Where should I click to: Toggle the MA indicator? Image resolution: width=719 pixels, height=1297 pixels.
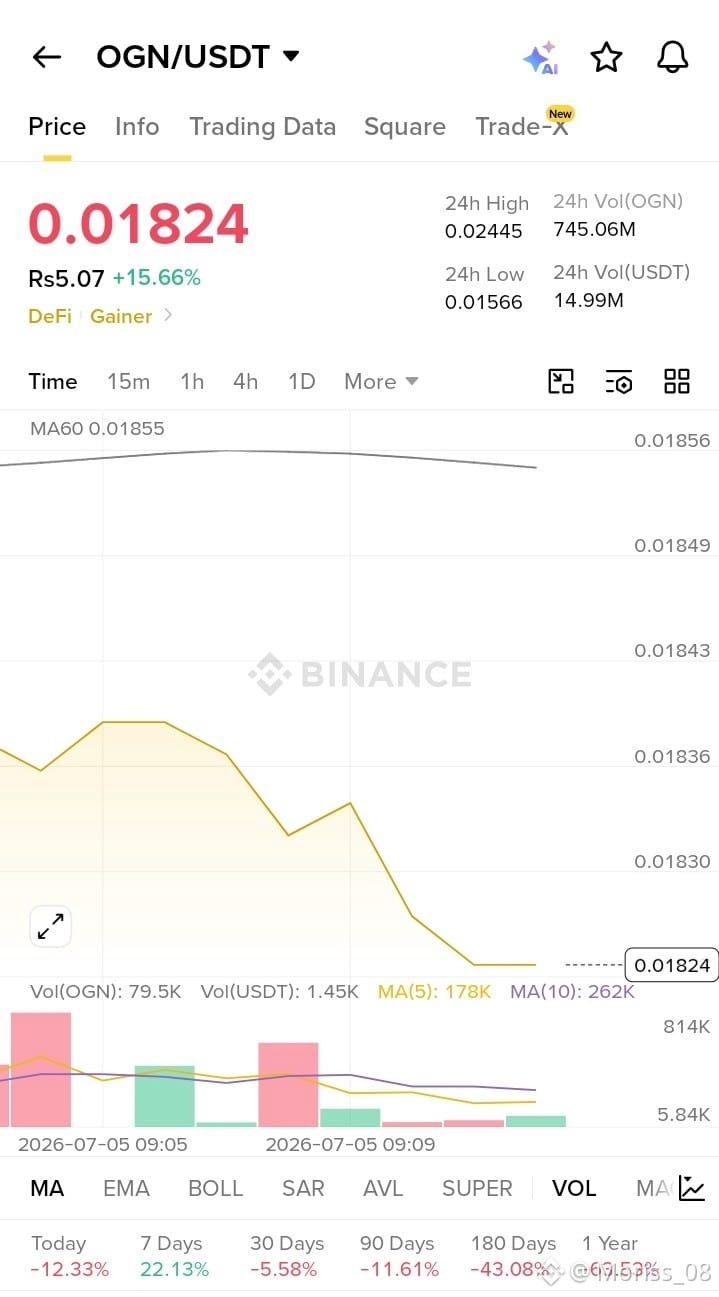tap(47, 1188)
